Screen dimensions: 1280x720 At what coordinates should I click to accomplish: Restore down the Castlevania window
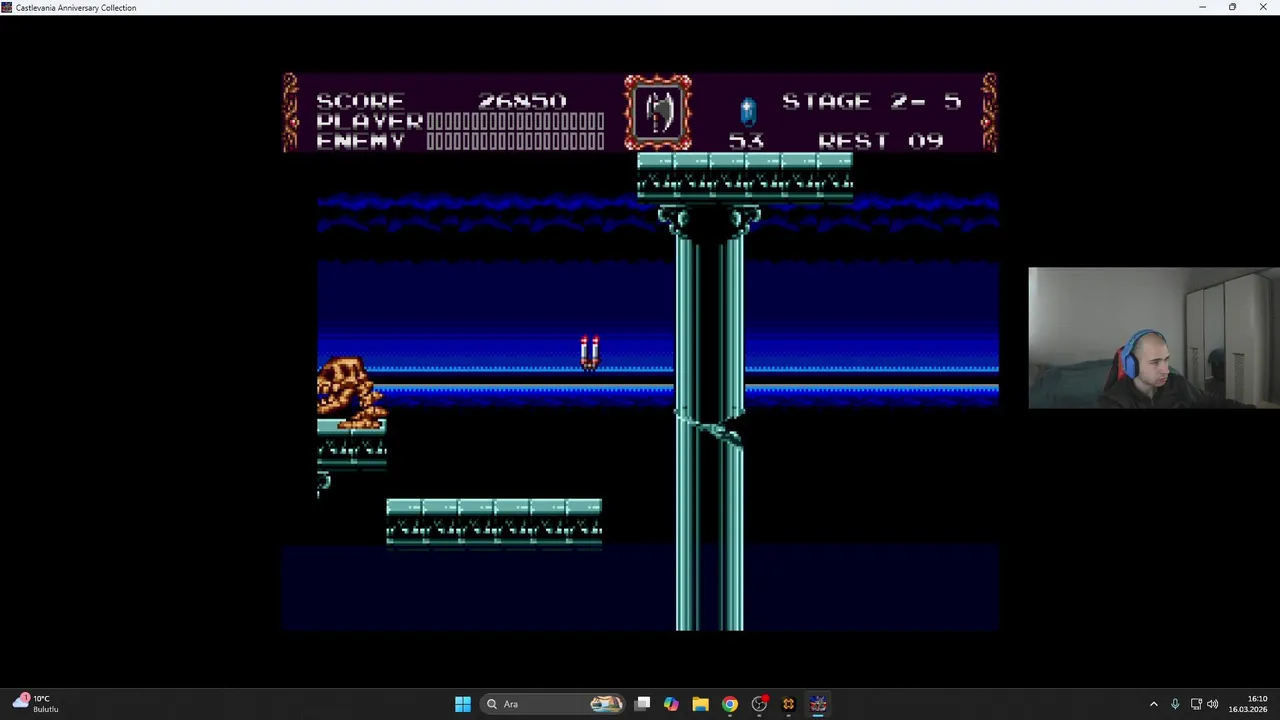(x=1232, y=7)
